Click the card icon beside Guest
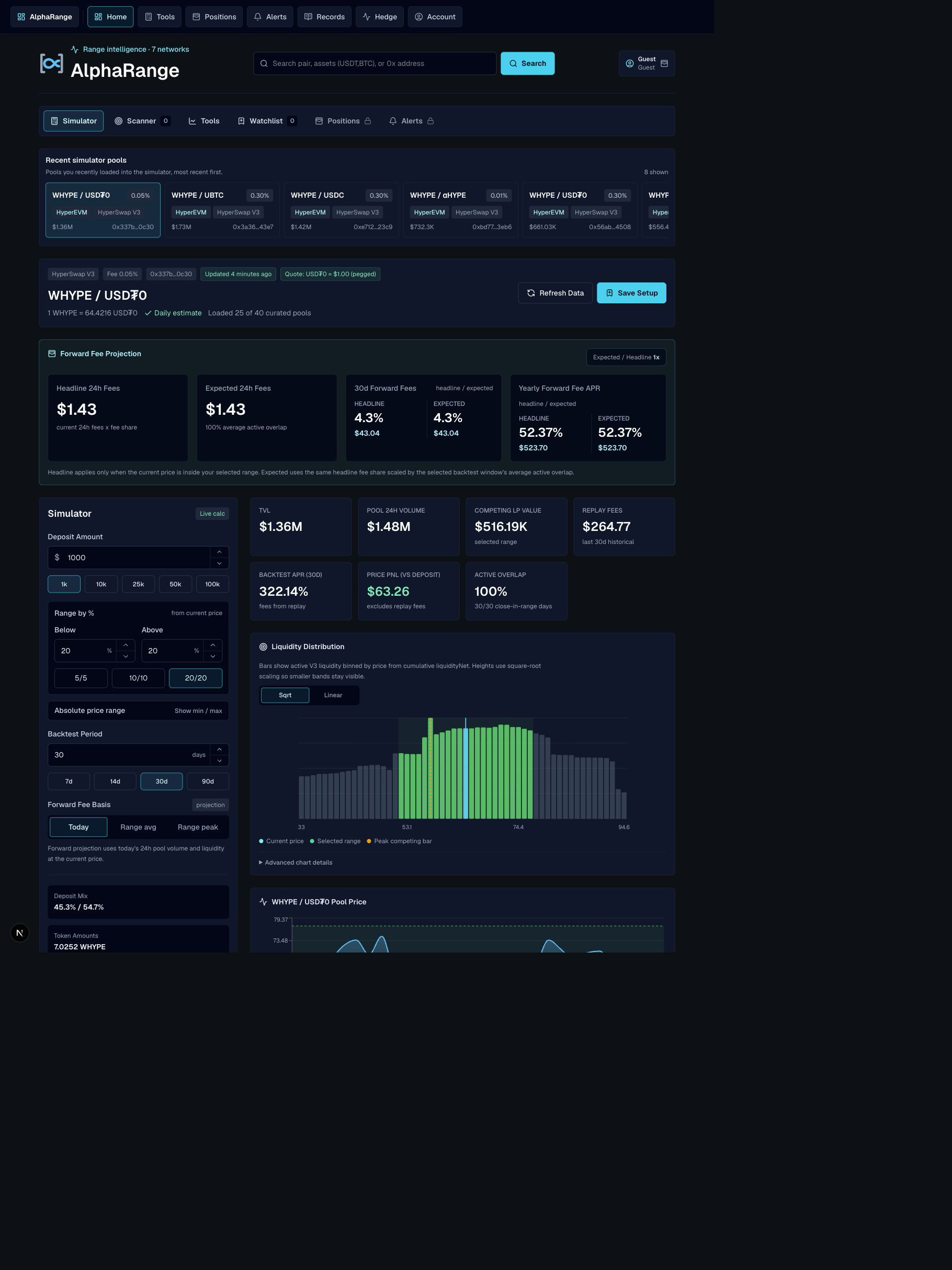Viewport: 952px width, 1270px height. (664, 64)
